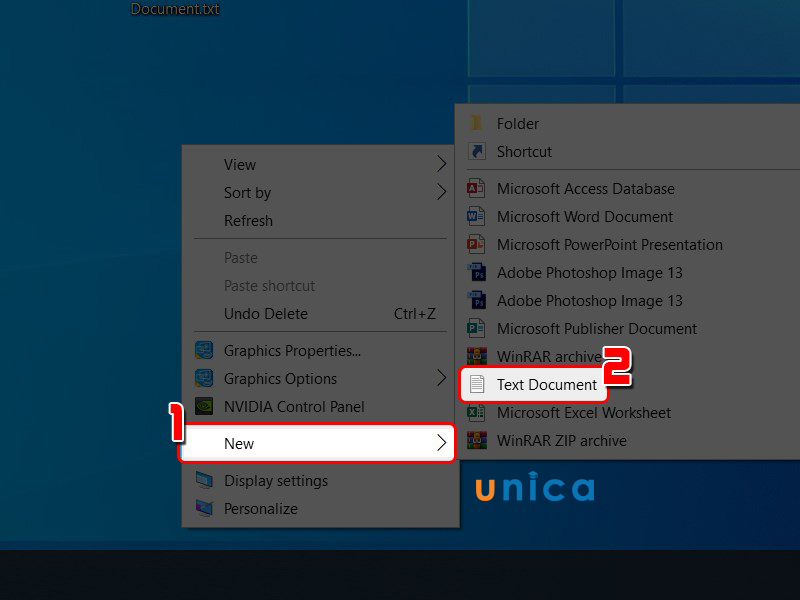Select Undo Delete menu entry

[x=321, y=314]
